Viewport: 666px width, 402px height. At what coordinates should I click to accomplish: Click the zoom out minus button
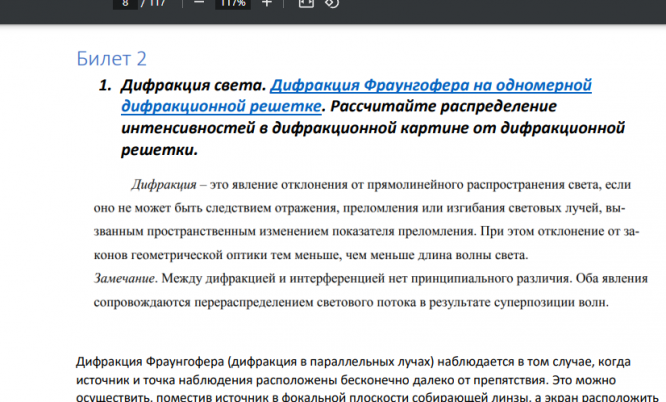pos(199,3)
